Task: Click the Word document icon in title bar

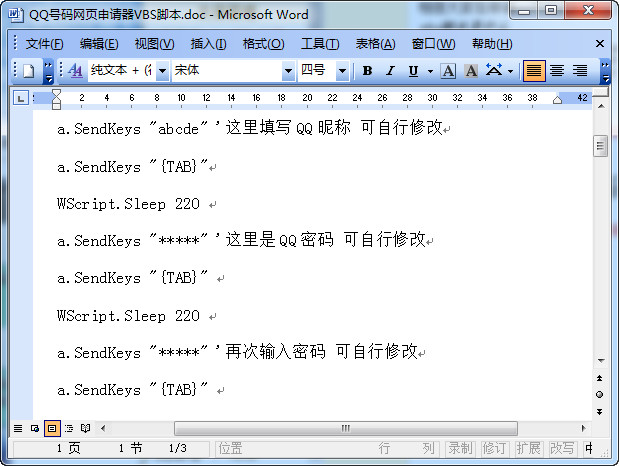Action: tap(16, 15)
